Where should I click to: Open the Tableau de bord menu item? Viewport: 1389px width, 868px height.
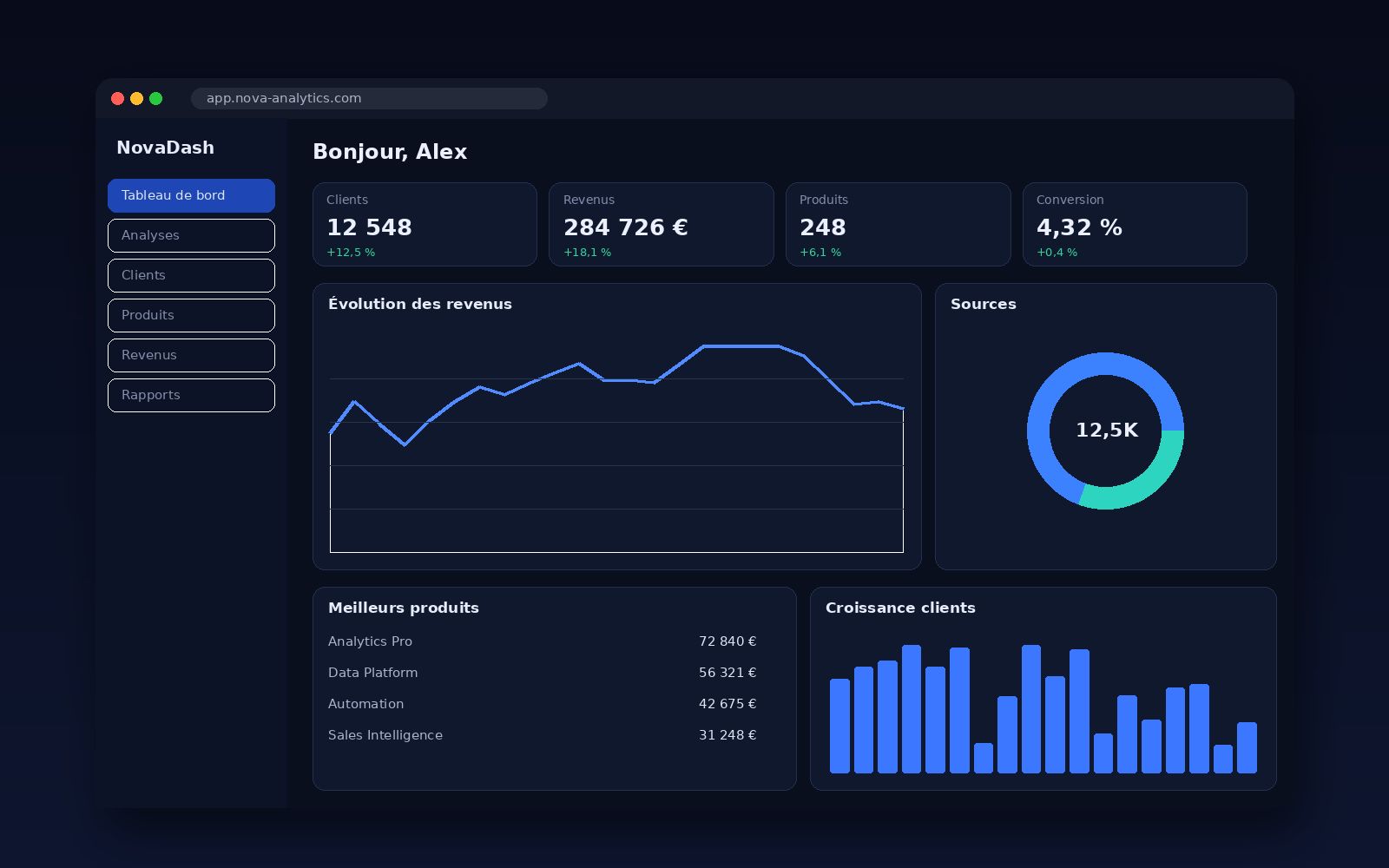click(191, 195)
